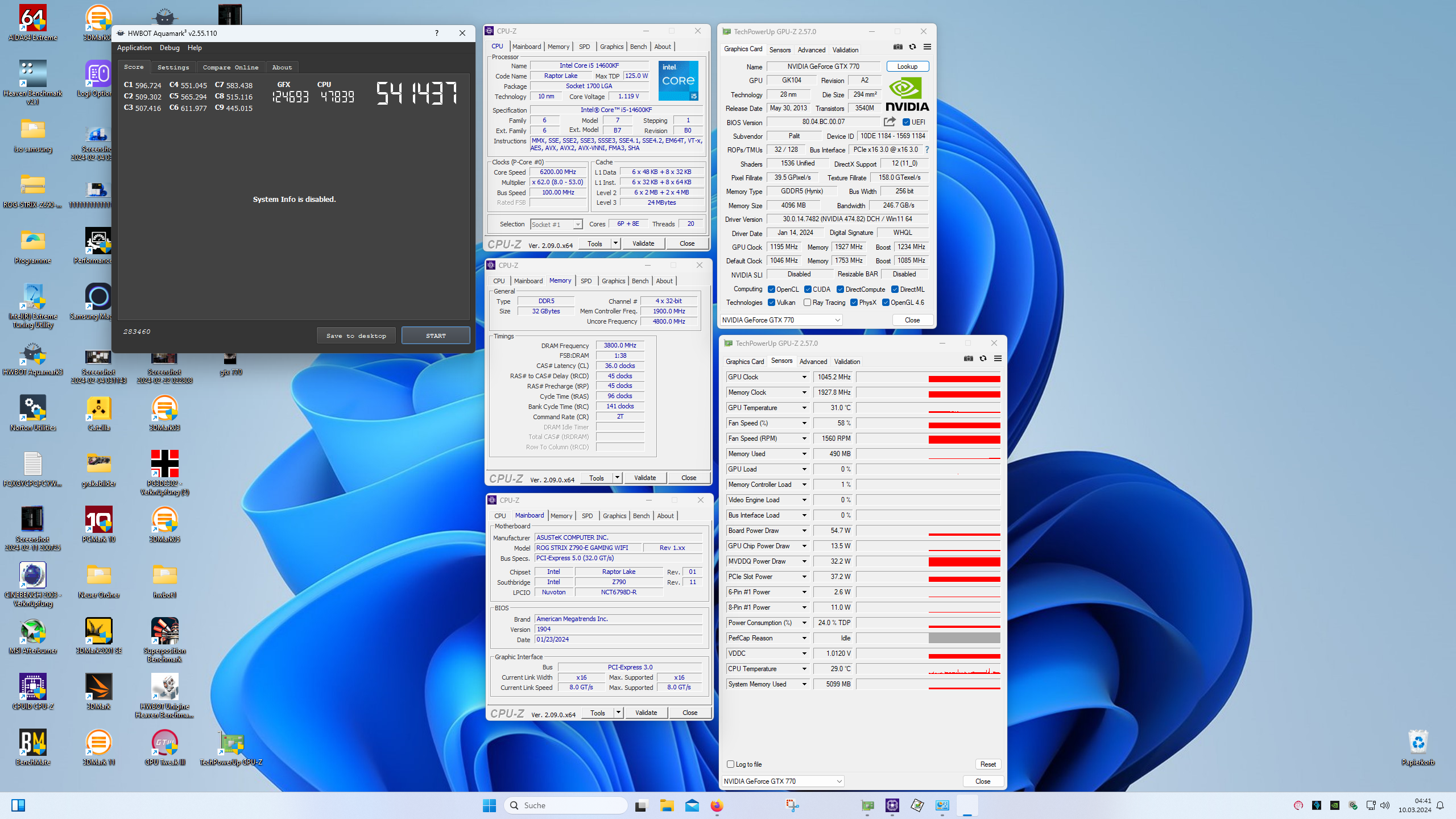This screenshot has width=1456, height=819.
Task: Open Superposition Benchmark desktop icon
Action: click(x=164, y=640)
